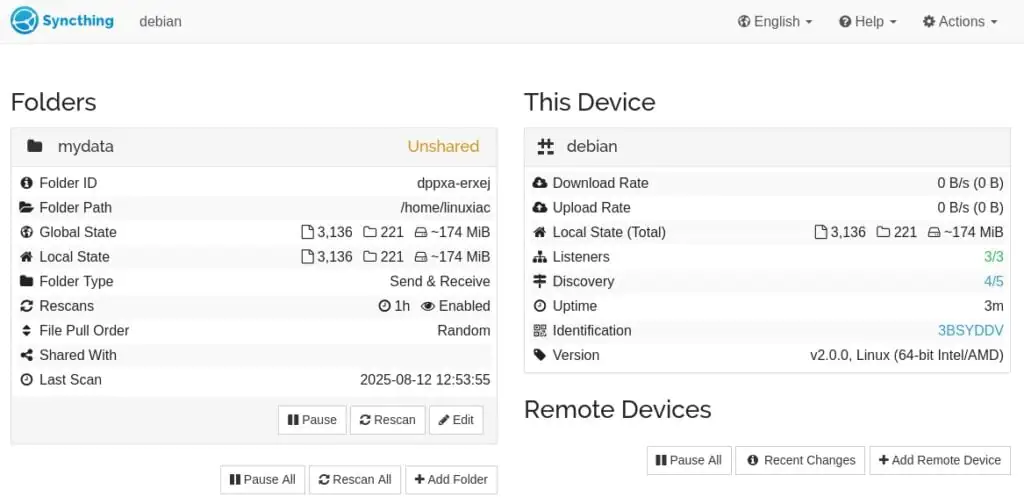The width and height of the screenshot is (1024, 504).
Task: Pause all remote devices
Action: click(x=689, y=460)
